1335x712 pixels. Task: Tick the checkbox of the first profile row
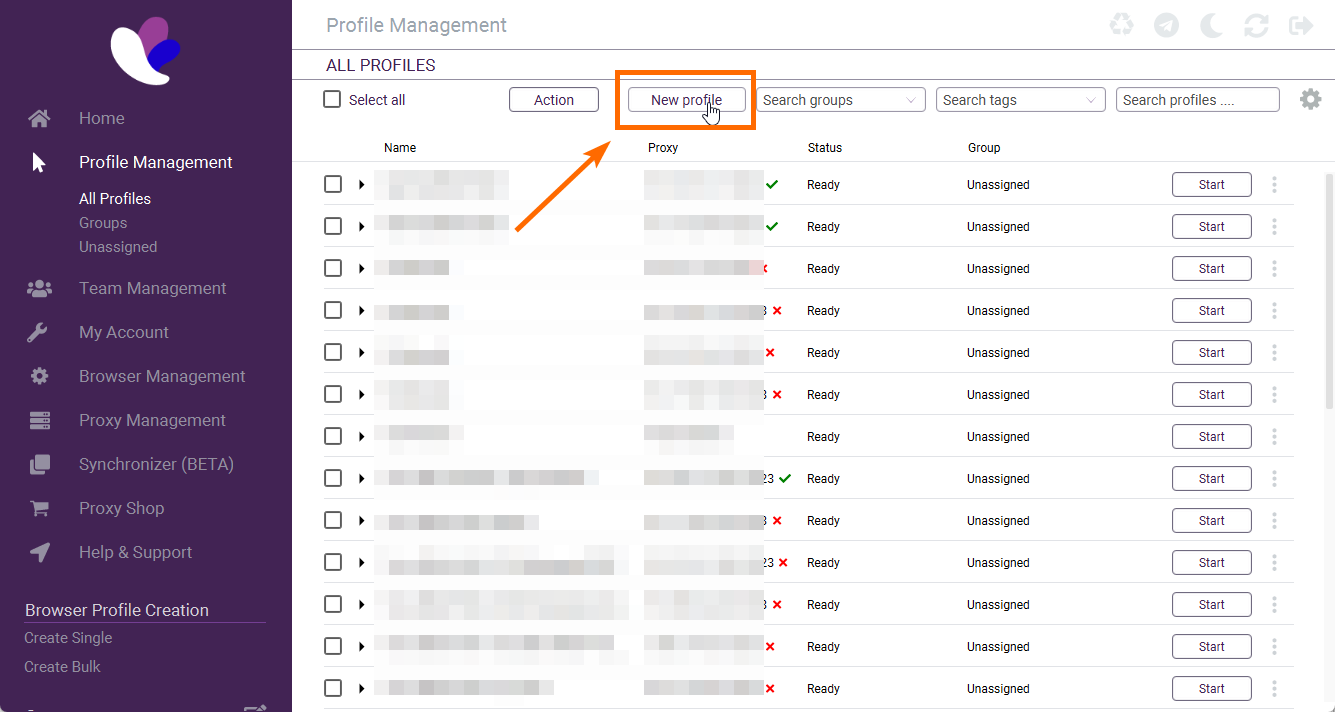click(x=333, y=185)
